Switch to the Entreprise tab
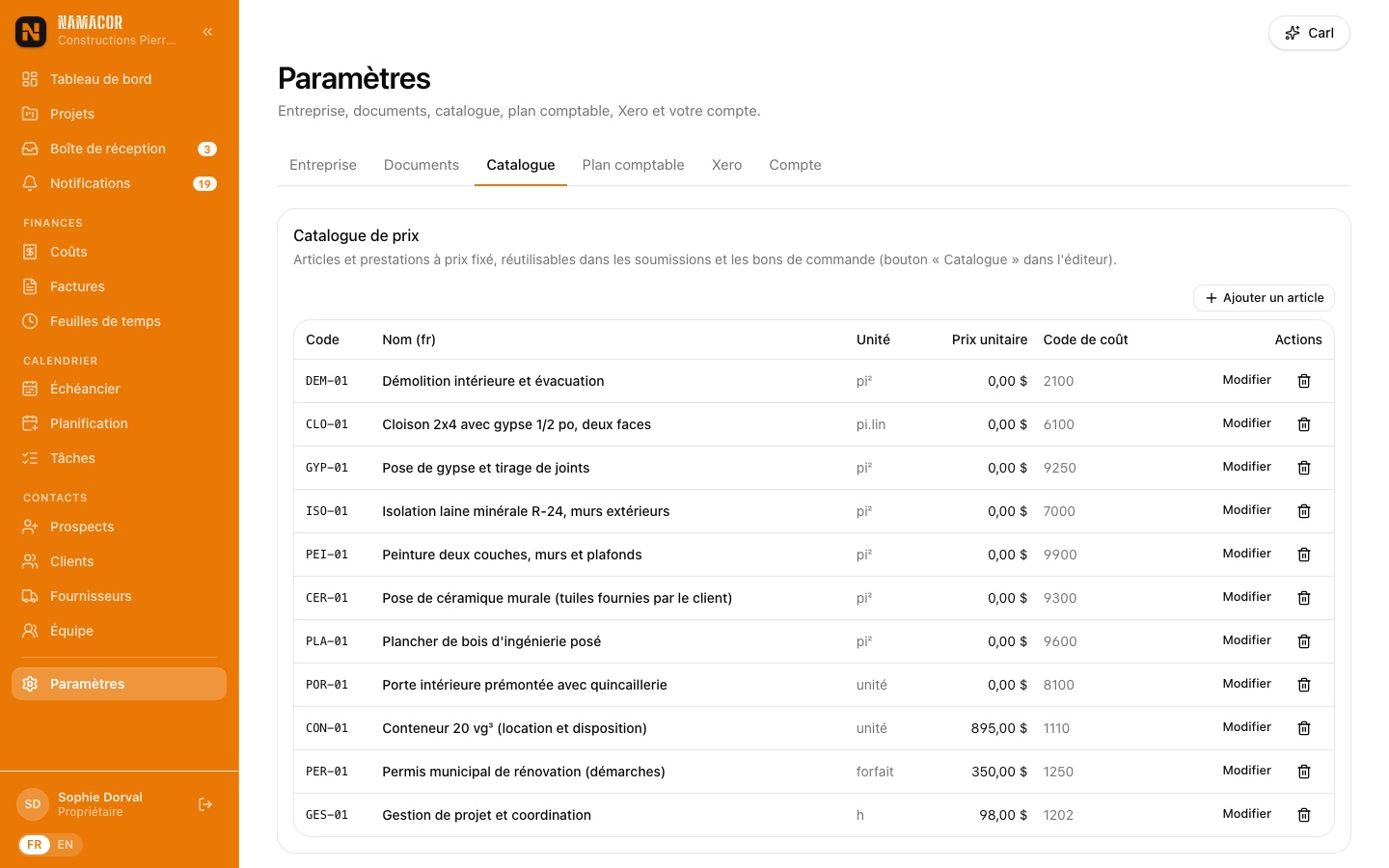The height and width of the screenshot is (868, 1389). (323, 165)
